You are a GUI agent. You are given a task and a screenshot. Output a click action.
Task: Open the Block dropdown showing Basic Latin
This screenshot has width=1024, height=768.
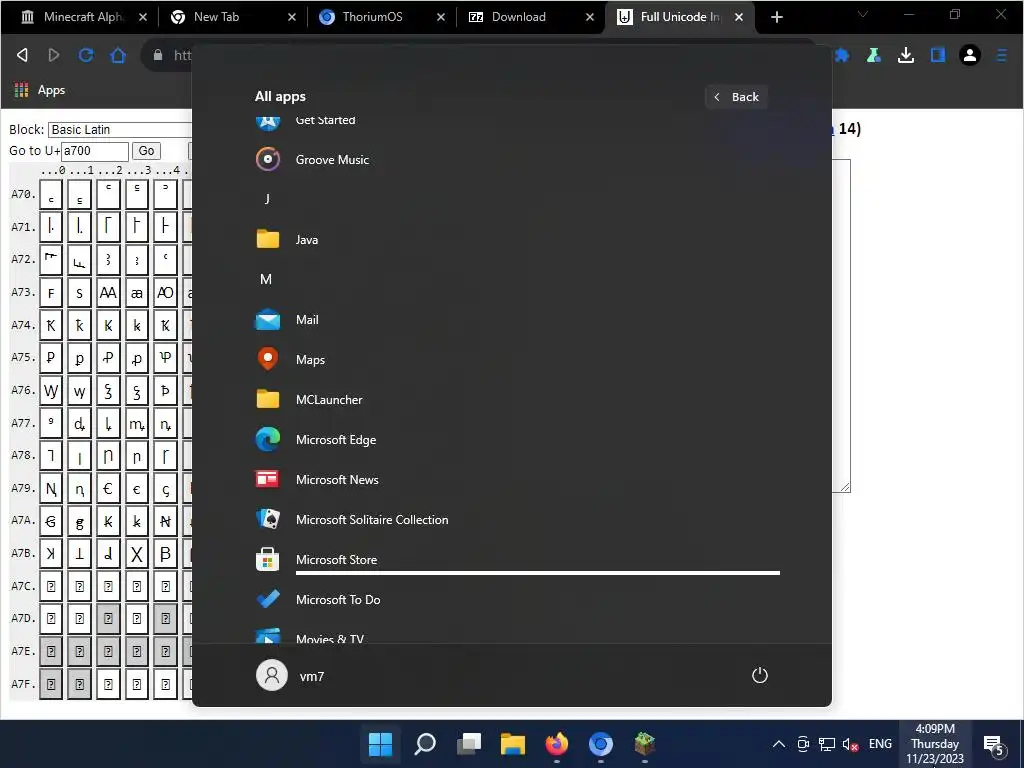pos(120,129)
